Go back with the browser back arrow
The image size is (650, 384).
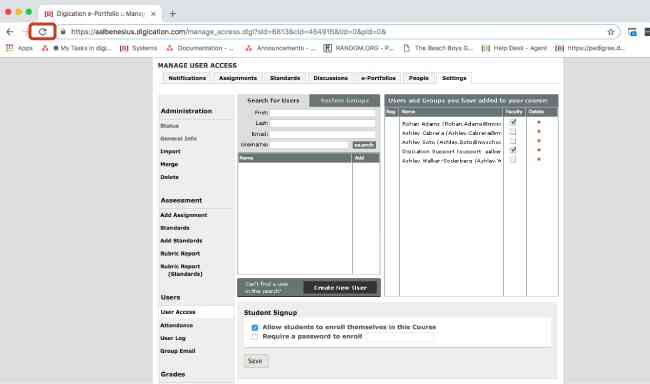click(x=10, y=32)
